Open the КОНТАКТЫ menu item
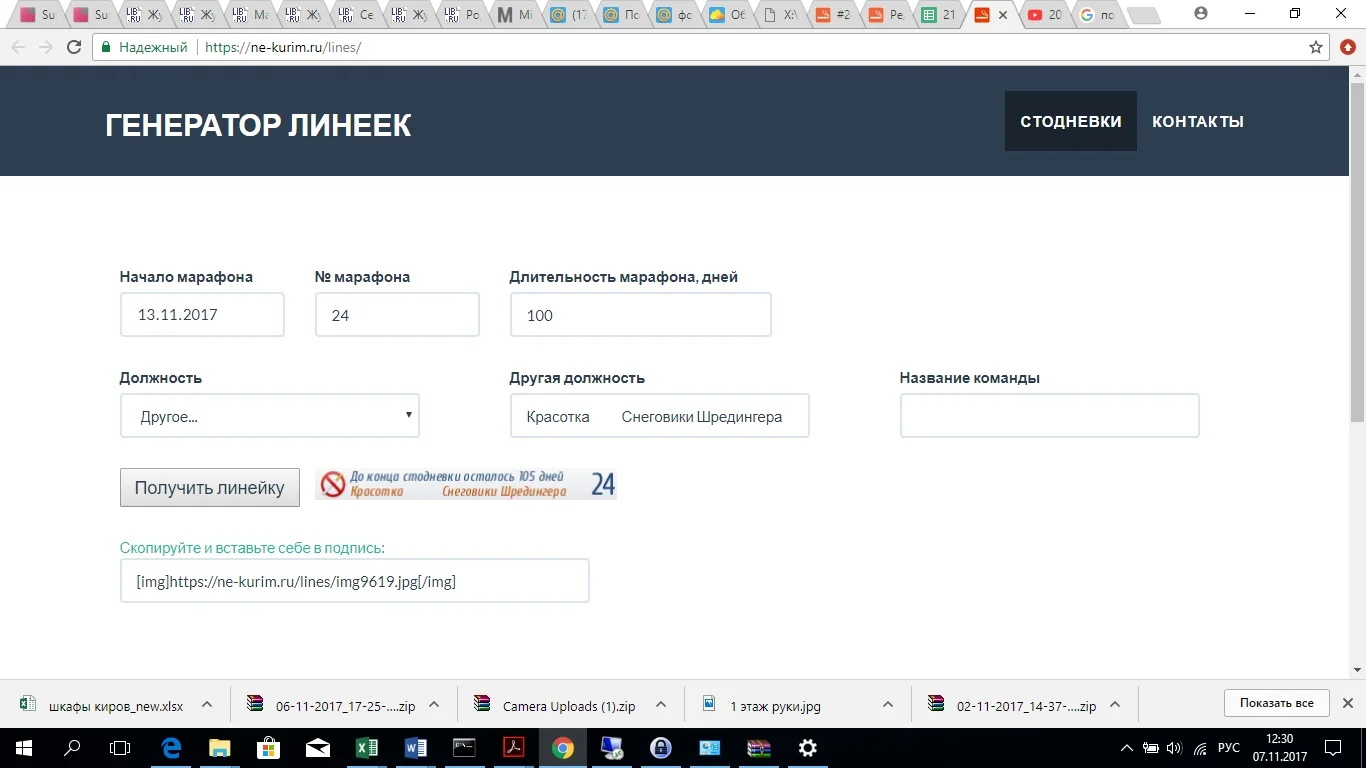 tap(1198, 121)
